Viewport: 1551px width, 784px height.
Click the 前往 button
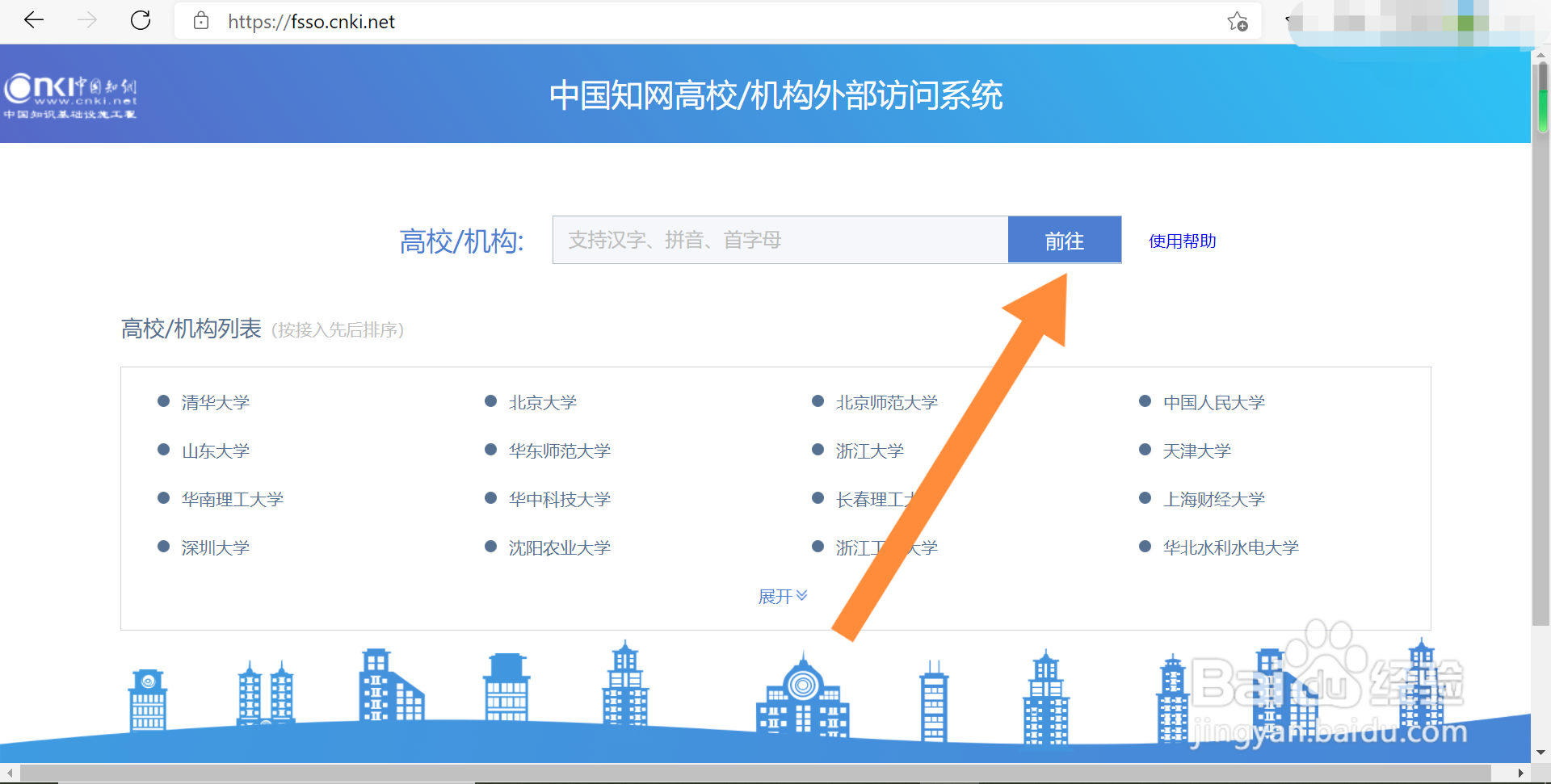pyautogui.click(x=1064, y=240)
